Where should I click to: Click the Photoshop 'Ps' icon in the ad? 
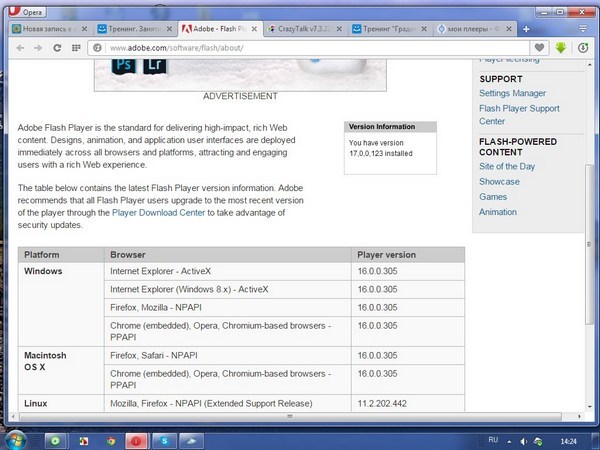click(x=124, y=65)
